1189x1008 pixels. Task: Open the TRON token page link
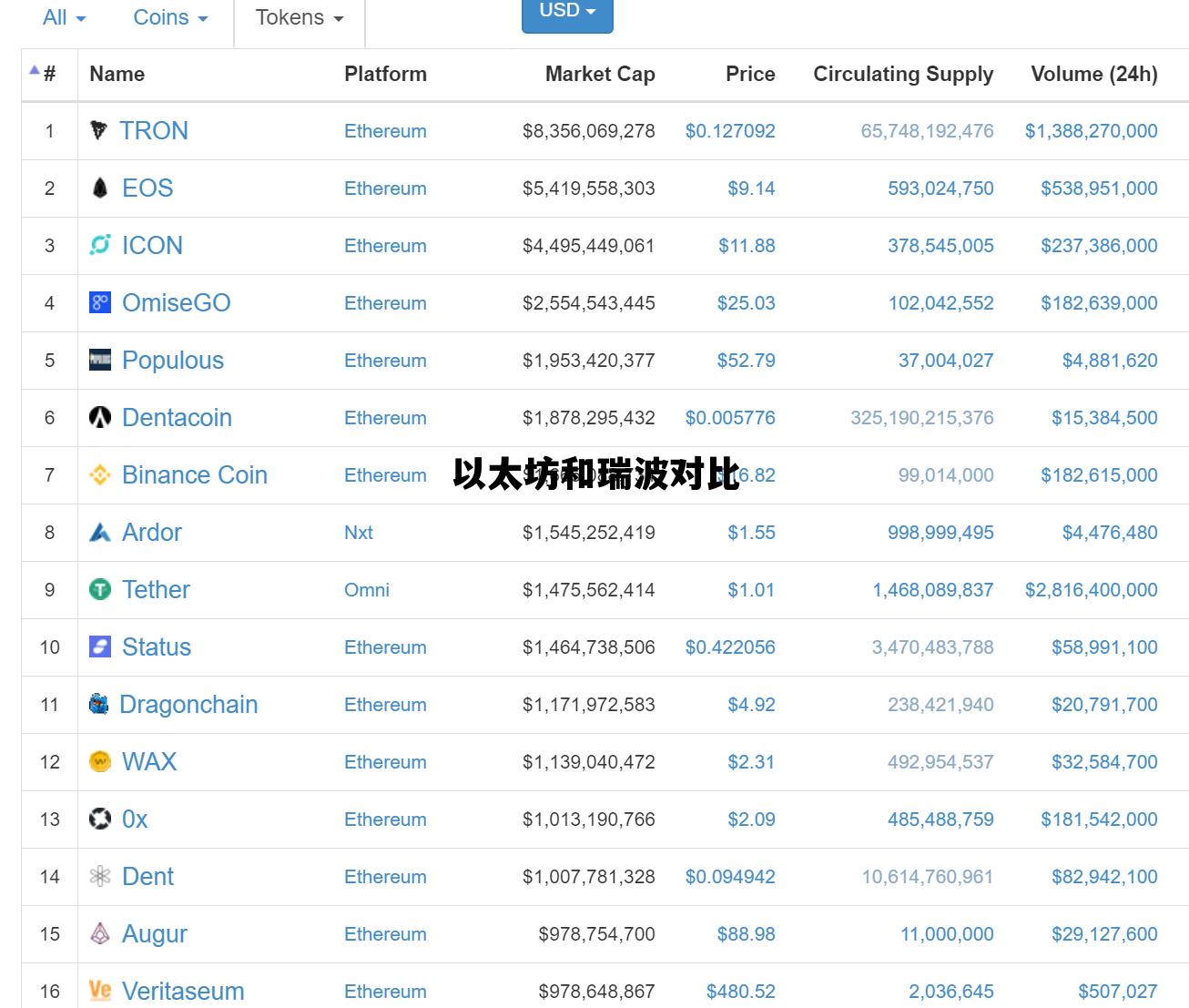[x=154, y=130]
